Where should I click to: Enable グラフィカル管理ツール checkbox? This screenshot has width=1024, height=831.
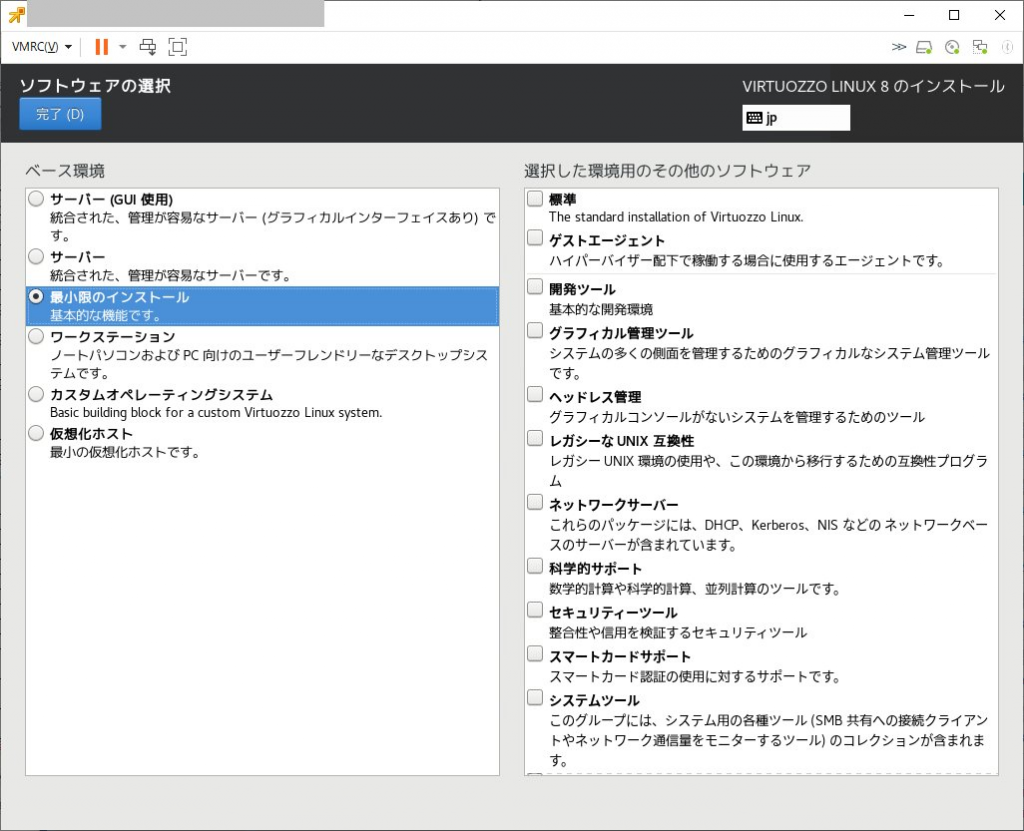coord(535,331)
